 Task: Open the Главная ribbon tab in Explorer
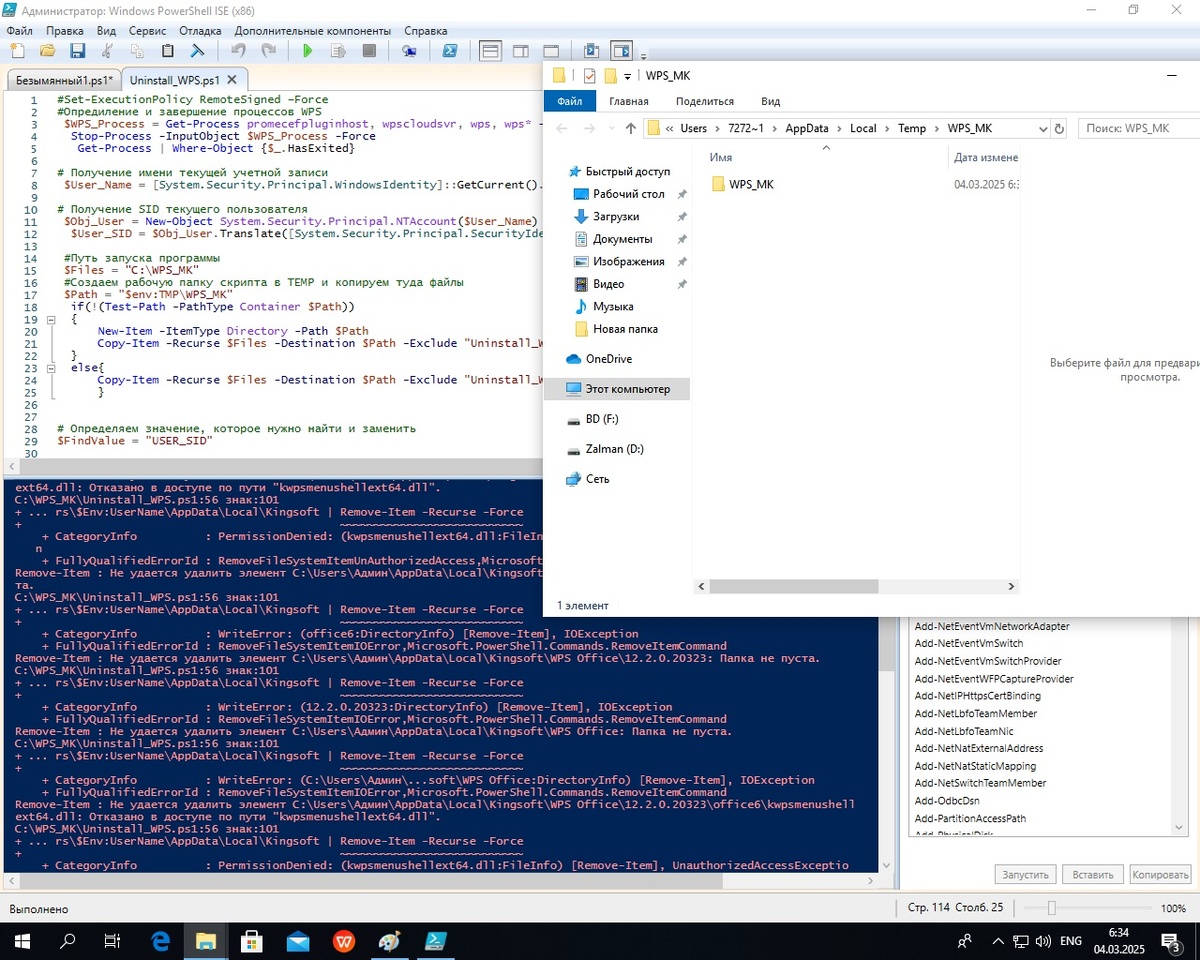coord(629,101)
